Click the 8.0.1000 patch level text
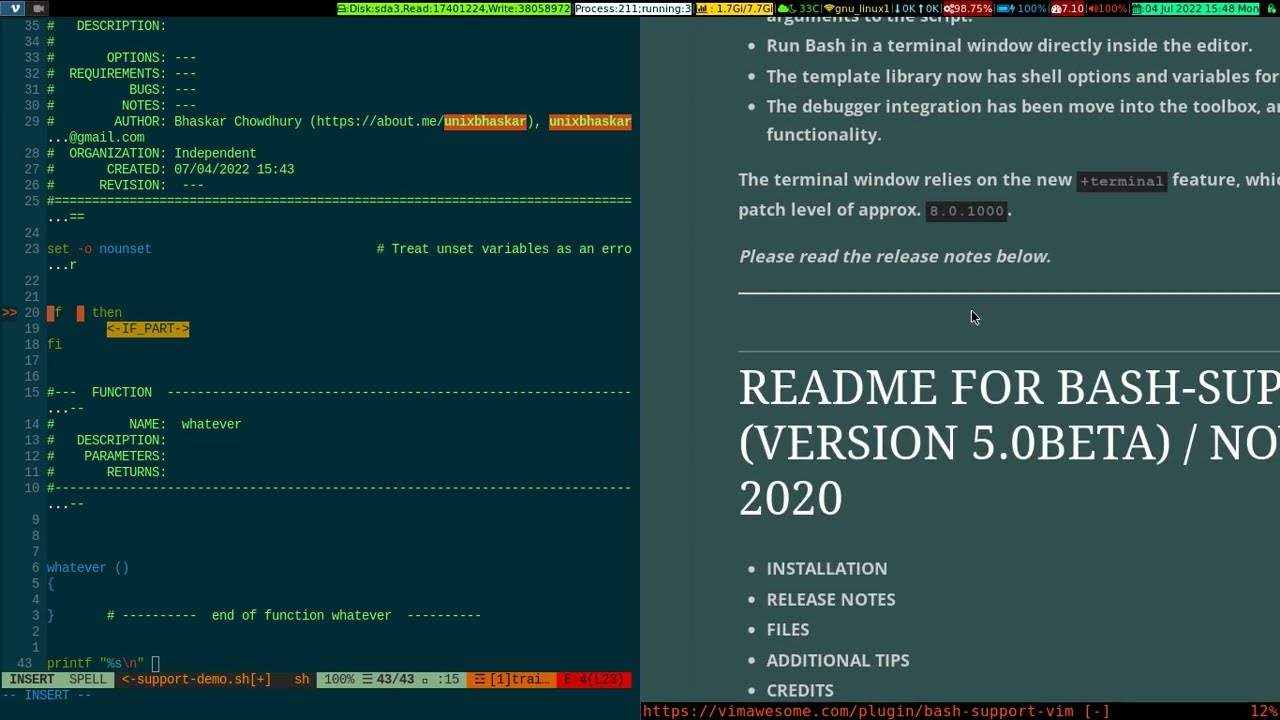The height and width of the screenshot is (720, 1280). point(966,211)
